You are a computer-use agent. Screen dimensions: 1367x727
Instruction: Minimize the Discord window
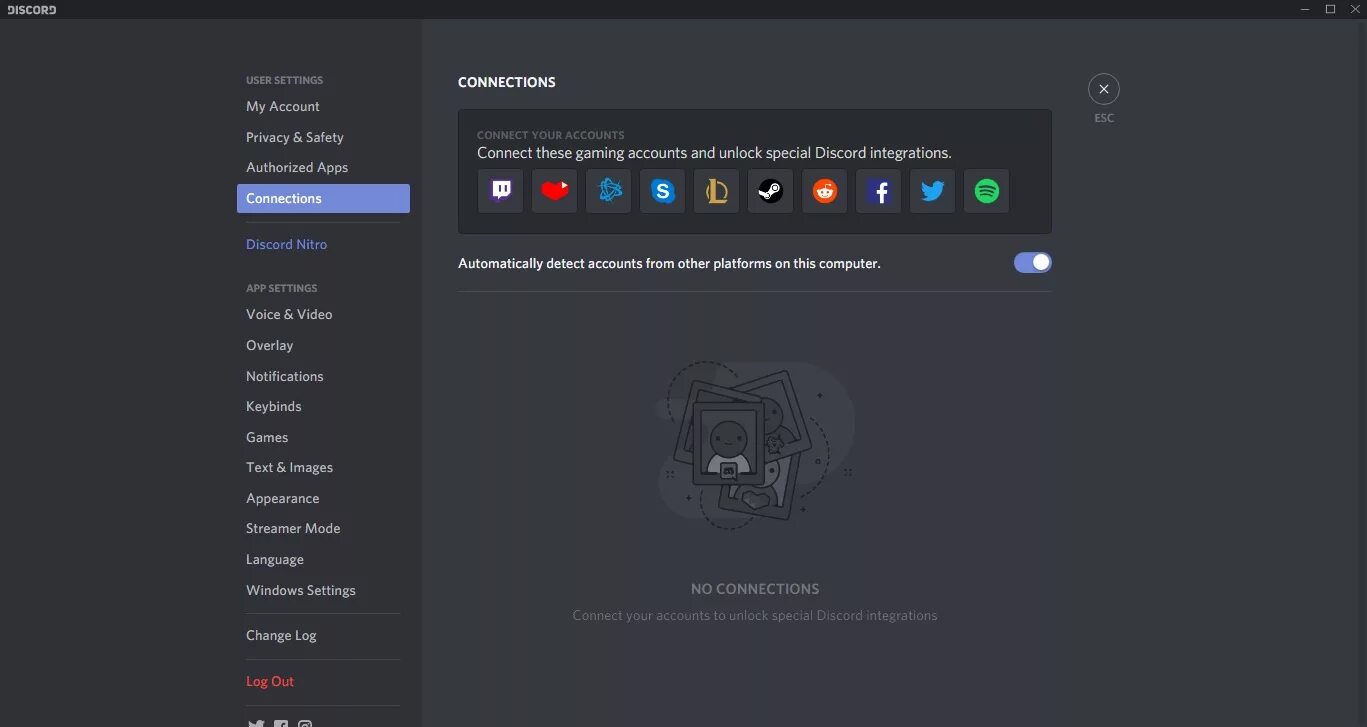pyautogui.click(x=1305, y=9)
